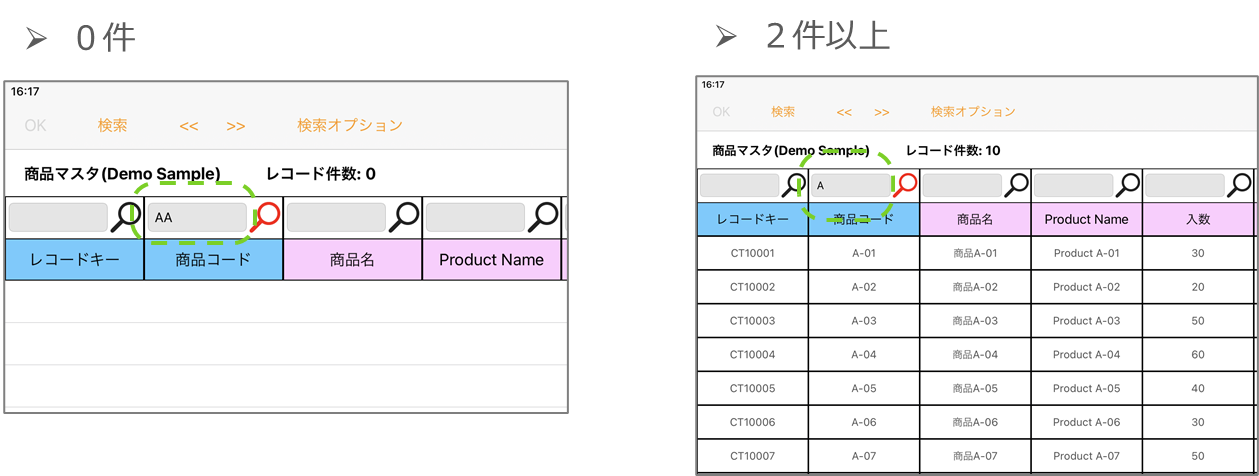Click magnifier above Product Name in the 2件以上 screen
1259x476 pixels.
(1129, 184)
